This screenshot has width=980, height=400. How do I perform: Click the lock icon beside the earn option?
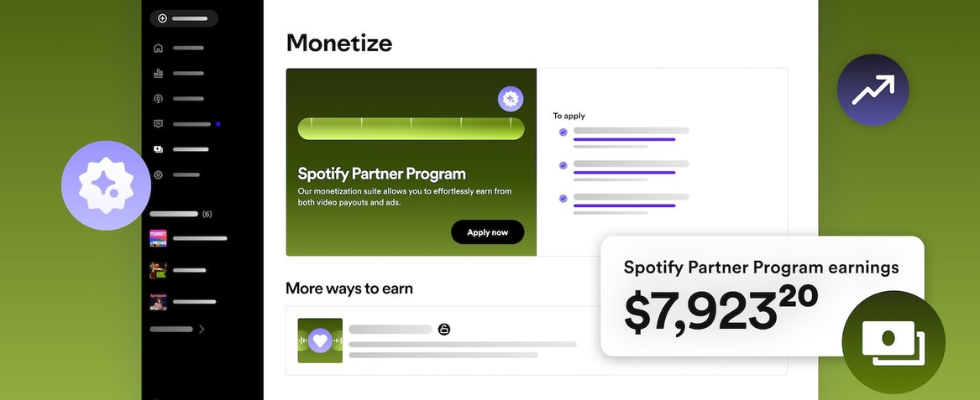444,329
